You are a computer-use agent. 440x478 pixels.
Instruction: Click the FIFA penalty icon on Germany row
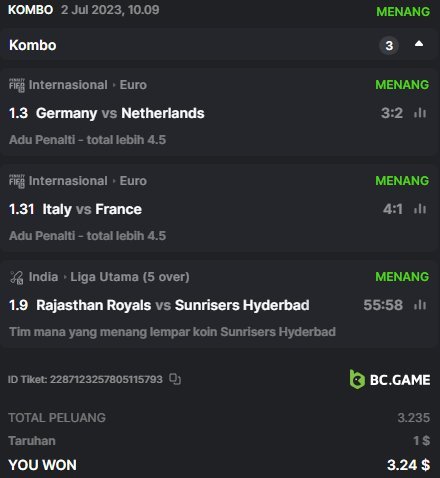(17, 85)
